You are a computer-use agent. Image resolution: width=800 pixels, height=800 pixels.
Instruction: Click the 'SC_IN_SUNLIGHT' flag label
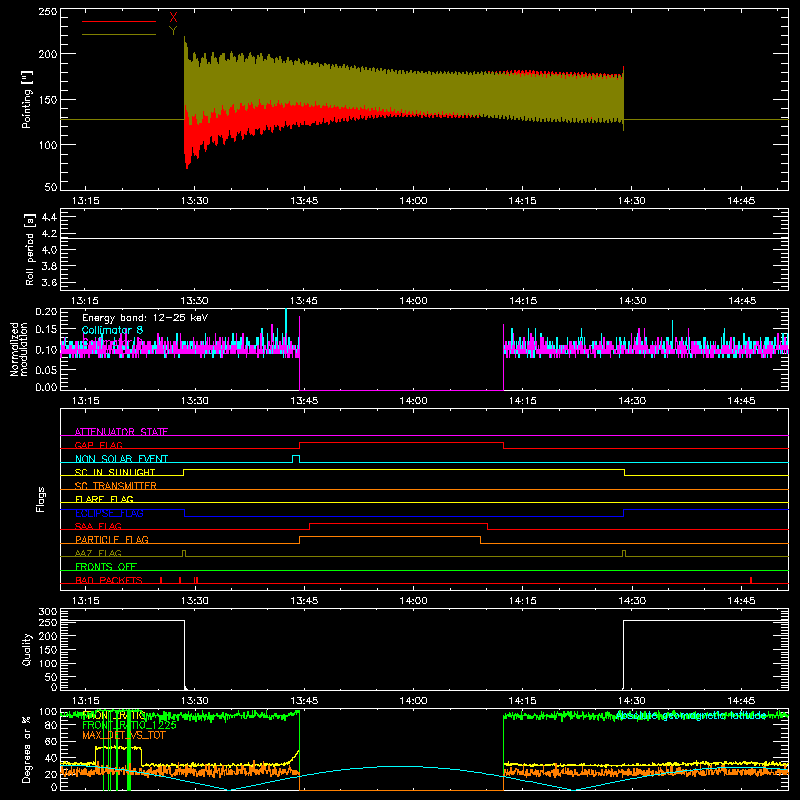click(115, 472)
